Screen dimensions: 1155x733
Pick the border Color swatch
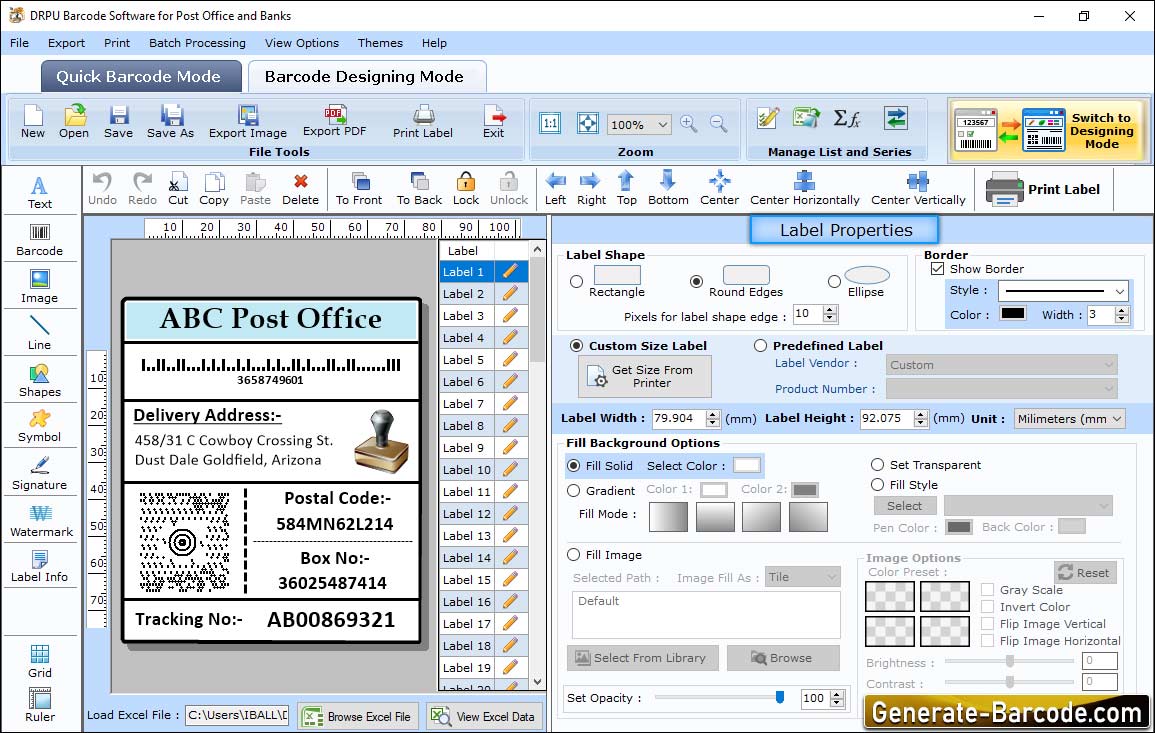1012,313
